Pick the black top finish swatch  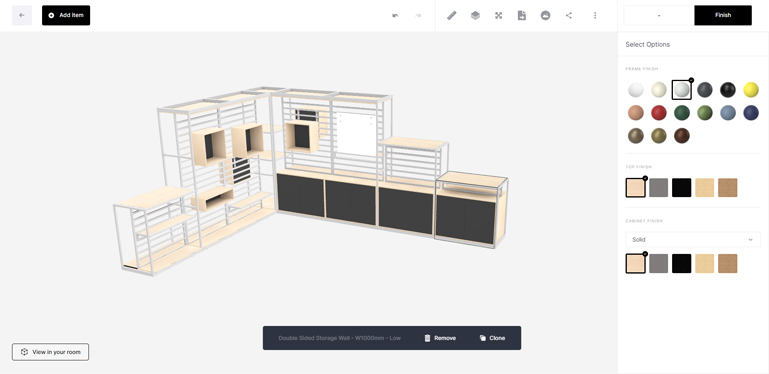tap(682, 188)
